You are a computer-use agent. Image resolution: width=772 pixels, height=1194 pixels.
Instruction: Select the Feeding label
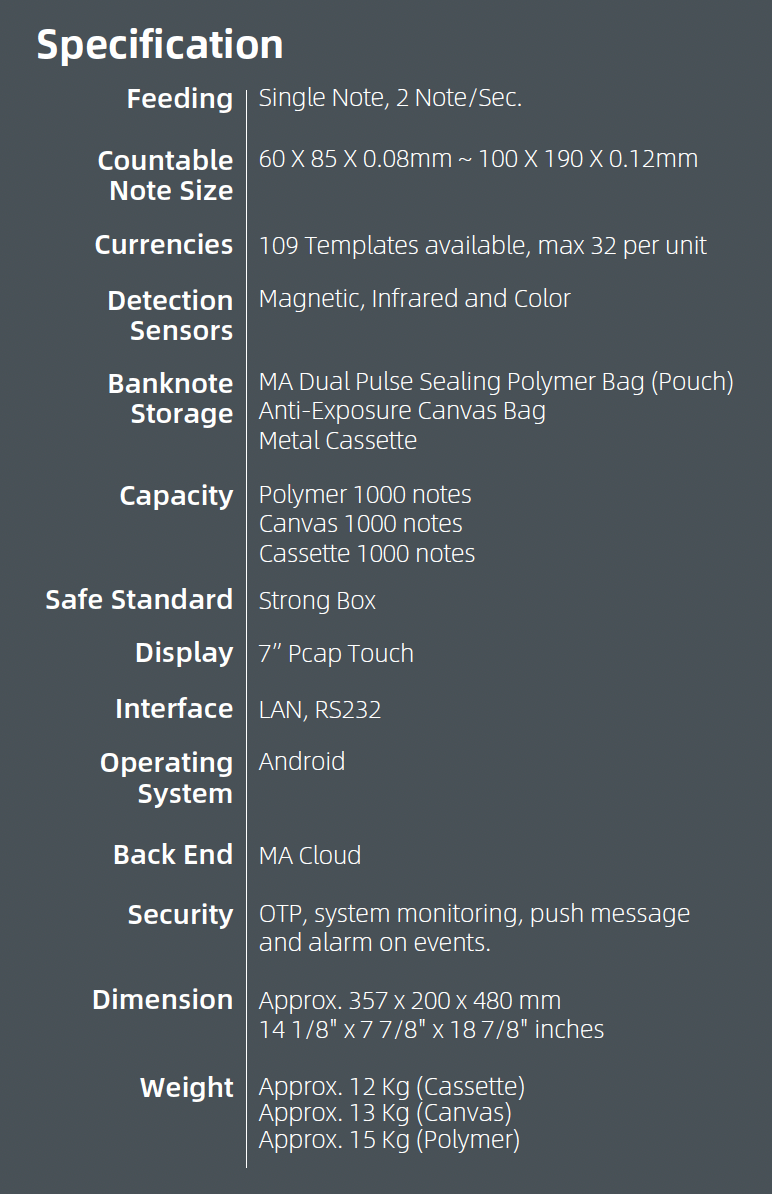tap(180, 99)
